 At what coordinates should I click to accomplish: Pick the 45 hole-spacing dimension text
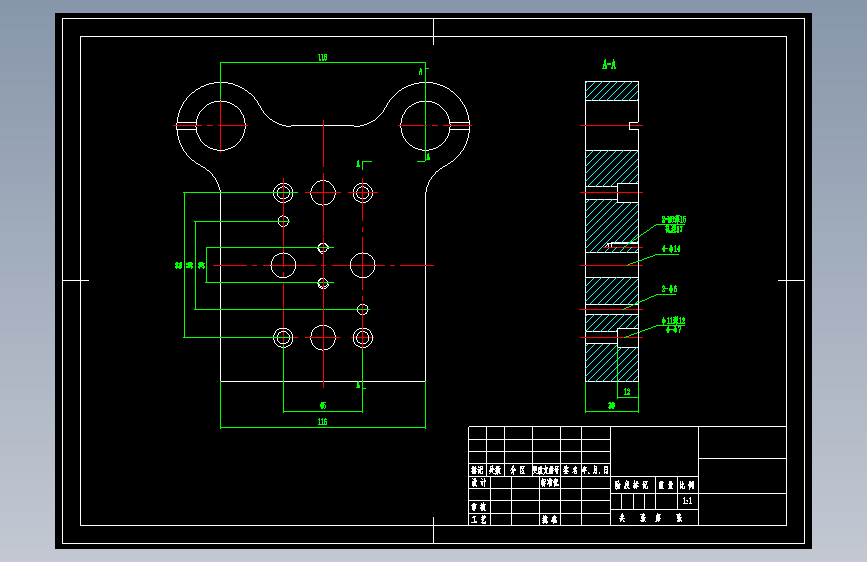click(323, 405)
